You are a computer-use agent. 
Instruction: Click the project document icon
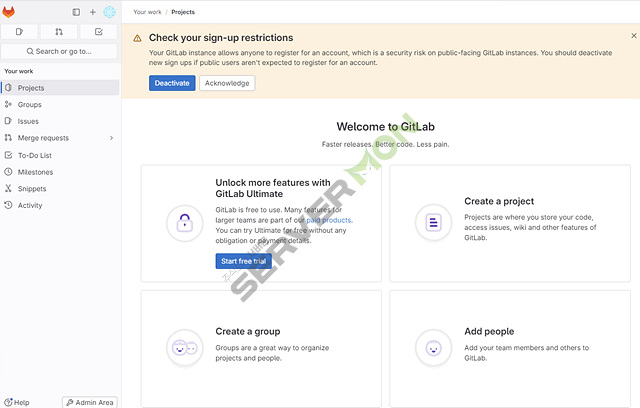433,222
